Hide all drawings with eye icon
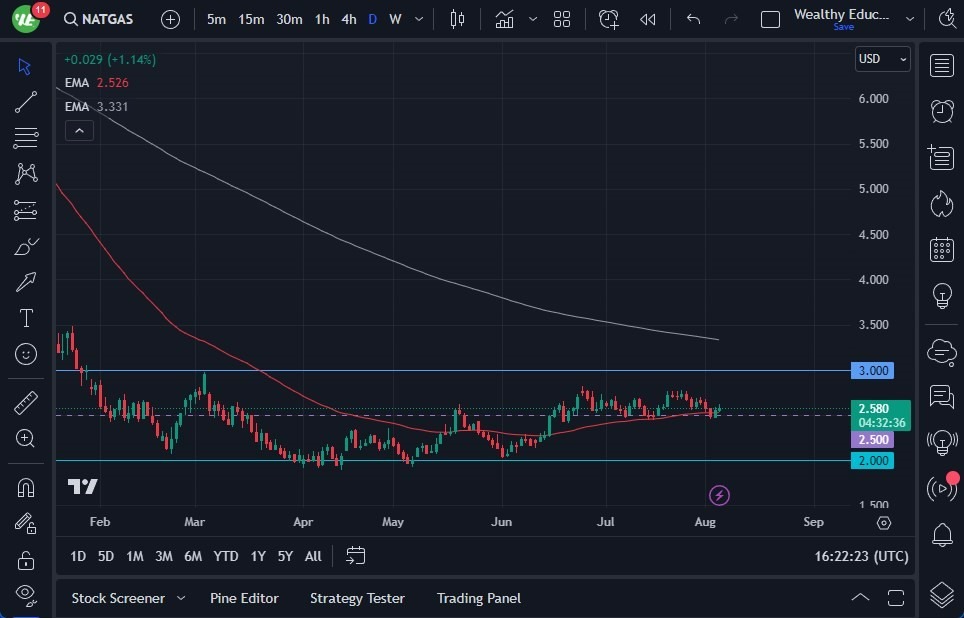Viewport: 964px width, 618px height. click(25, 594)
